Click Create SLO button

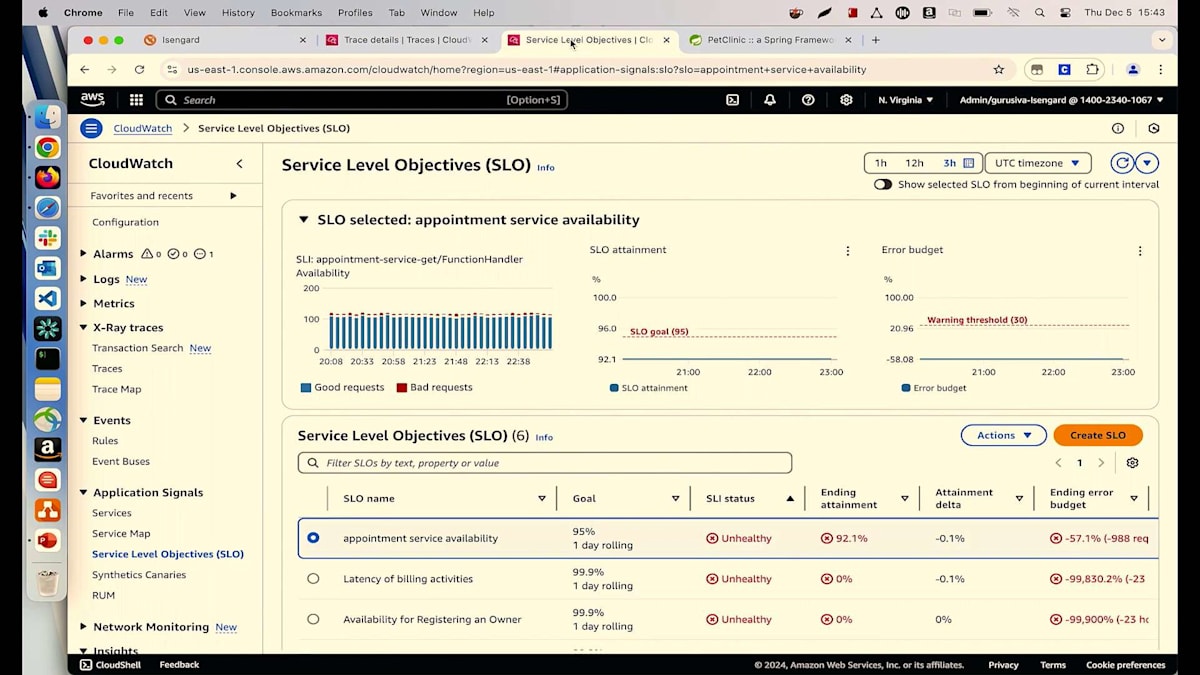tap(1098, 435)
